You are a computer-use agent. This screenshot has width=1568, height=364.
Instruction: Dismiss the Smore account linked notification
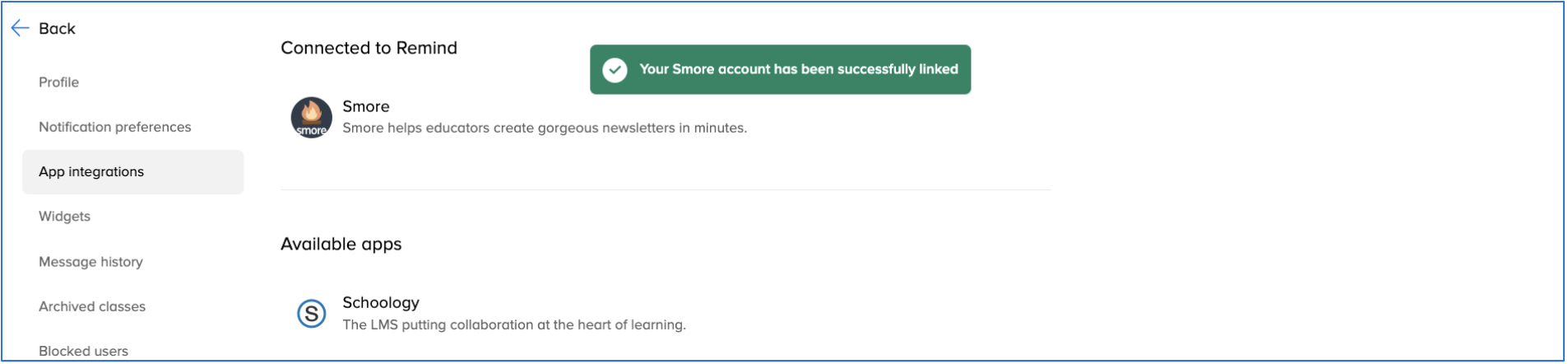pyautogui.click(x=780, y=70)
